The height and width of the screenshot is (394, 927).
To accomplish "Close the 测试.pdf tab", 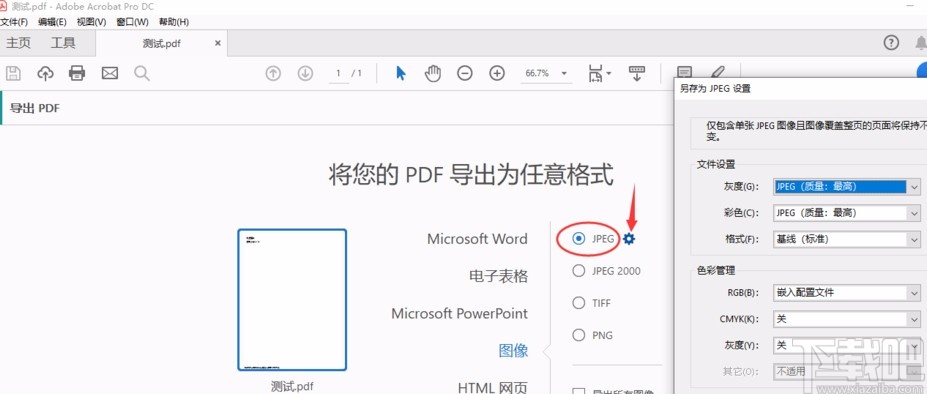I will pyautogui.click(x=218, y=43).
